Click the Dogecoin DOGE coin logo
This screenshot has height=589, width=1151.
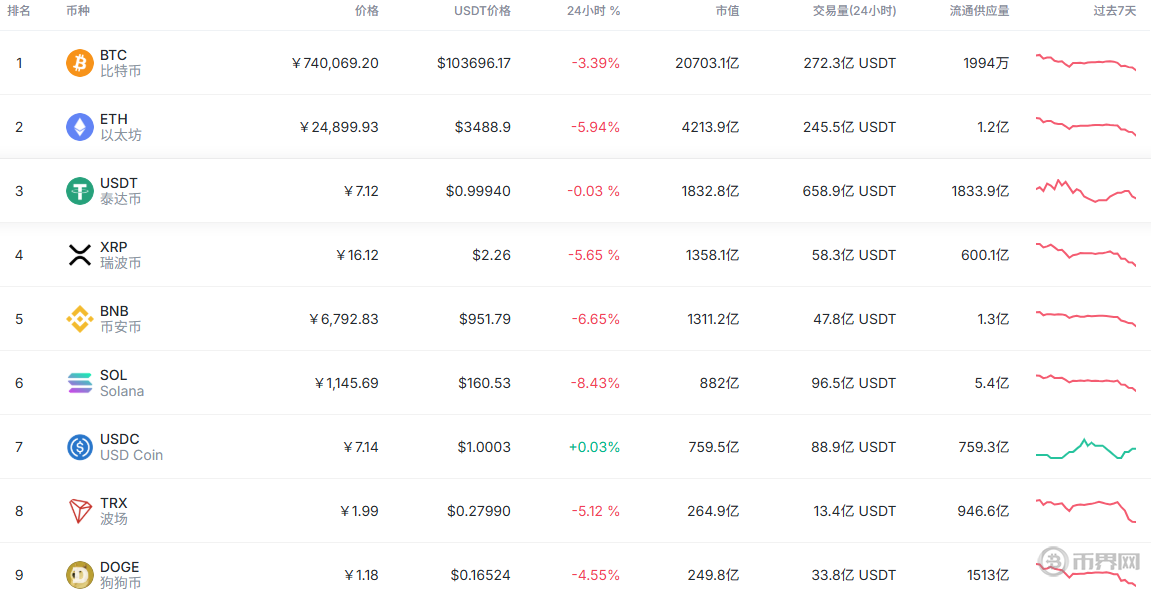[80, 575]
